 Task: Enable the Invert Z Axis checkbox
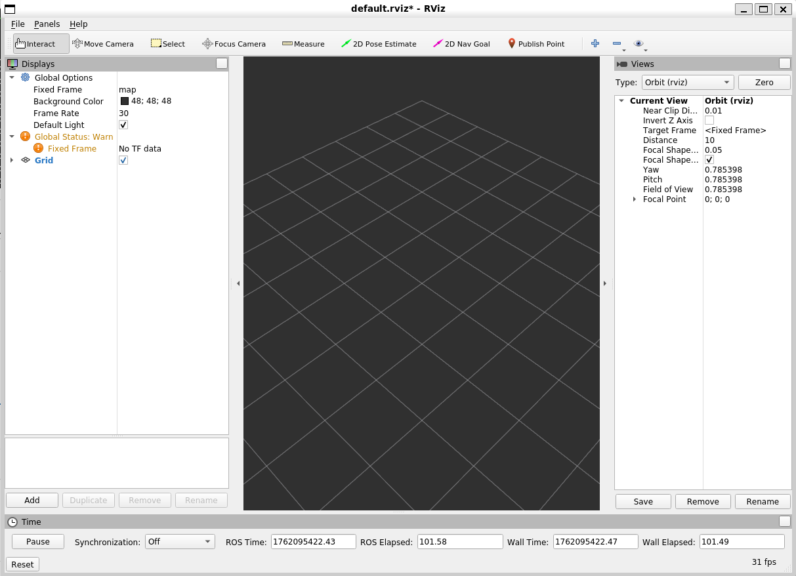[709, 121]
